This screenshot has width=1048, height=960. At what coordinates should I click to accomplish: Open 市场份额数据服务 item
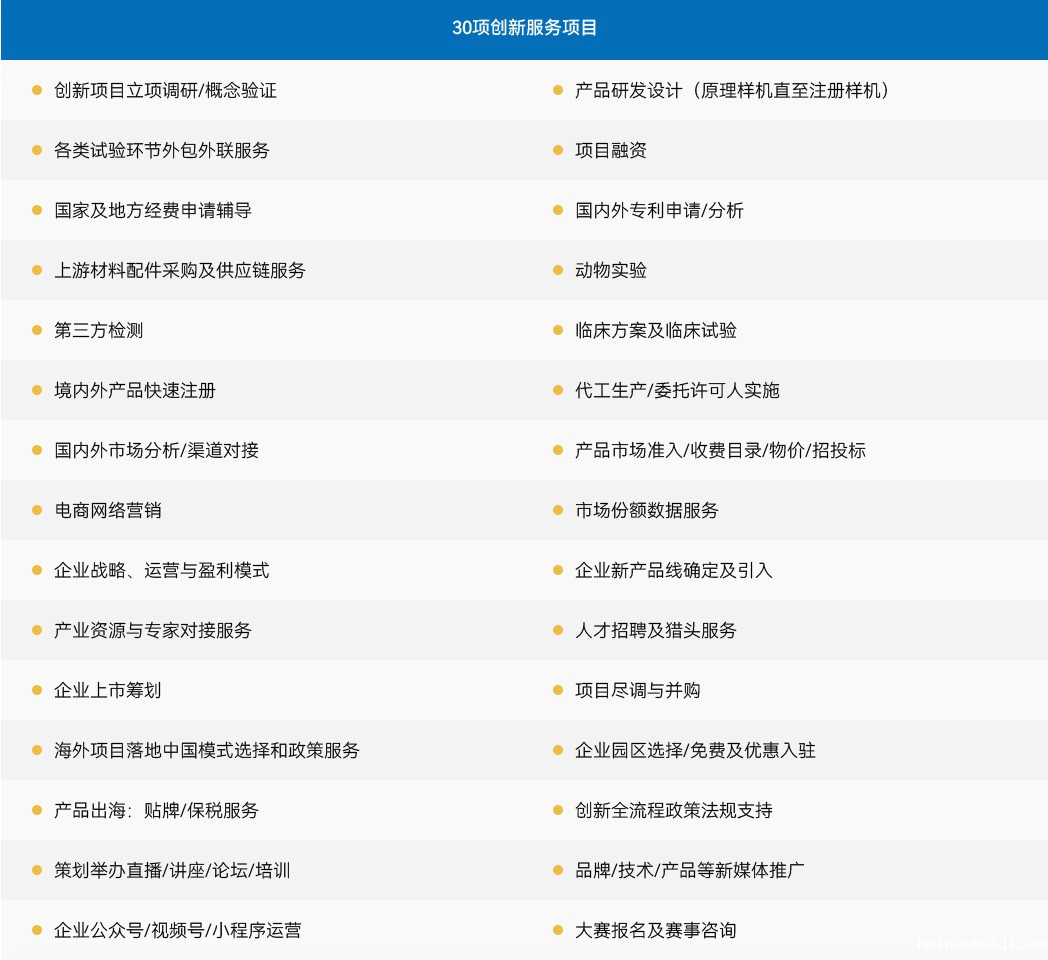[x=646, y=510]
